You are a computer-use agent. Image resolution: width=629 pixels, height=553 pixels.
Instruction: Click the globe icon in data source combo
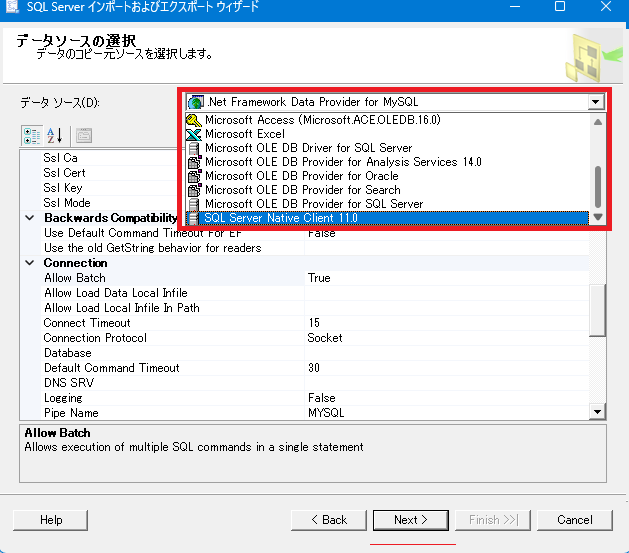point(195,102)
